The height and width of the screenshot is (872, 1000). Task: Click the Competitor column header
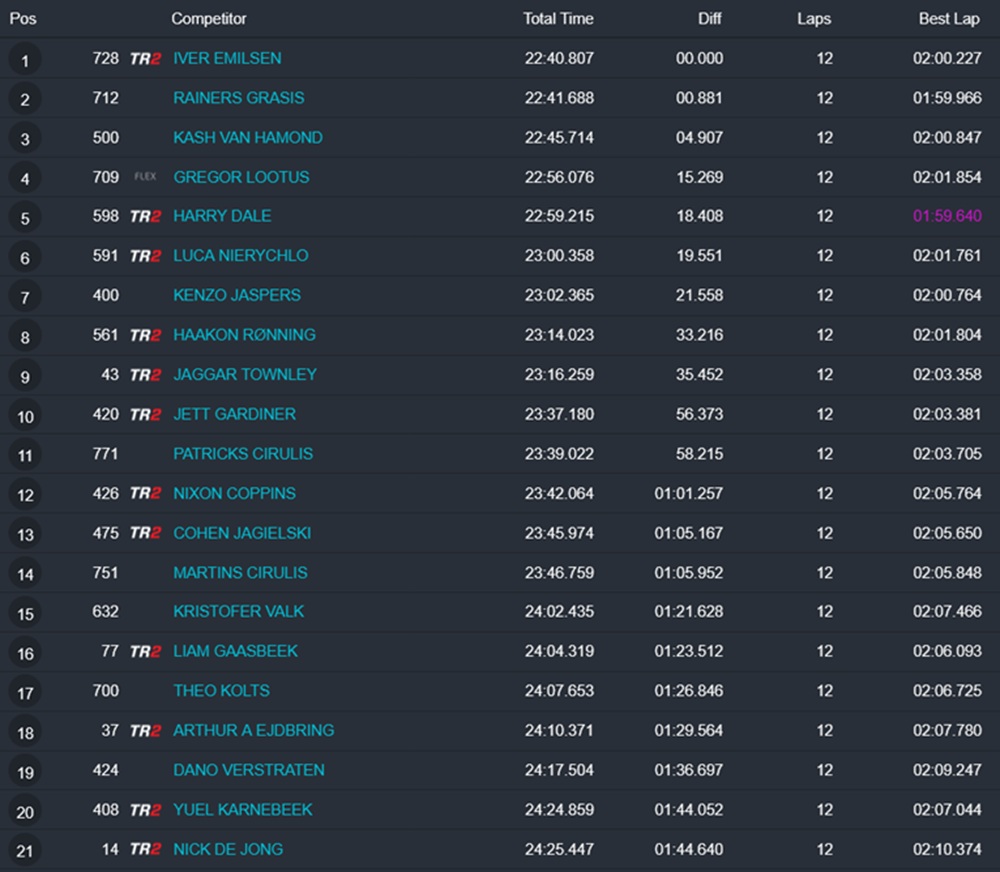tap(209, 19)
